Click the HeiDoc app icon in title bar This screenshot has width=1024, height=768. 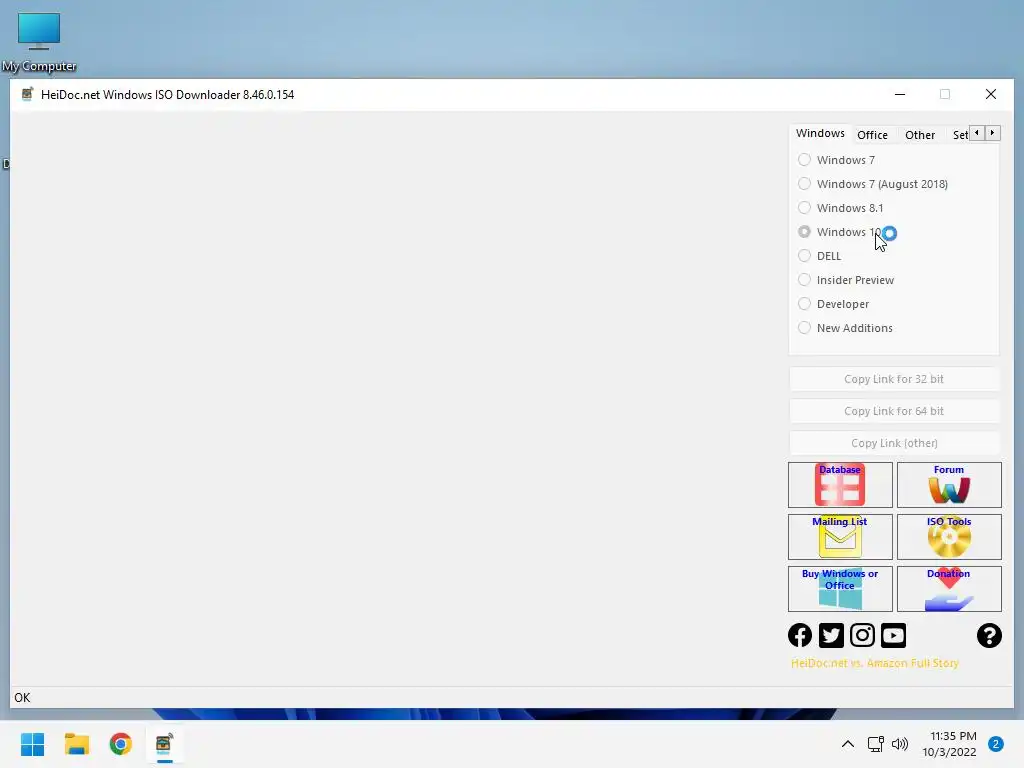(27, 95)
